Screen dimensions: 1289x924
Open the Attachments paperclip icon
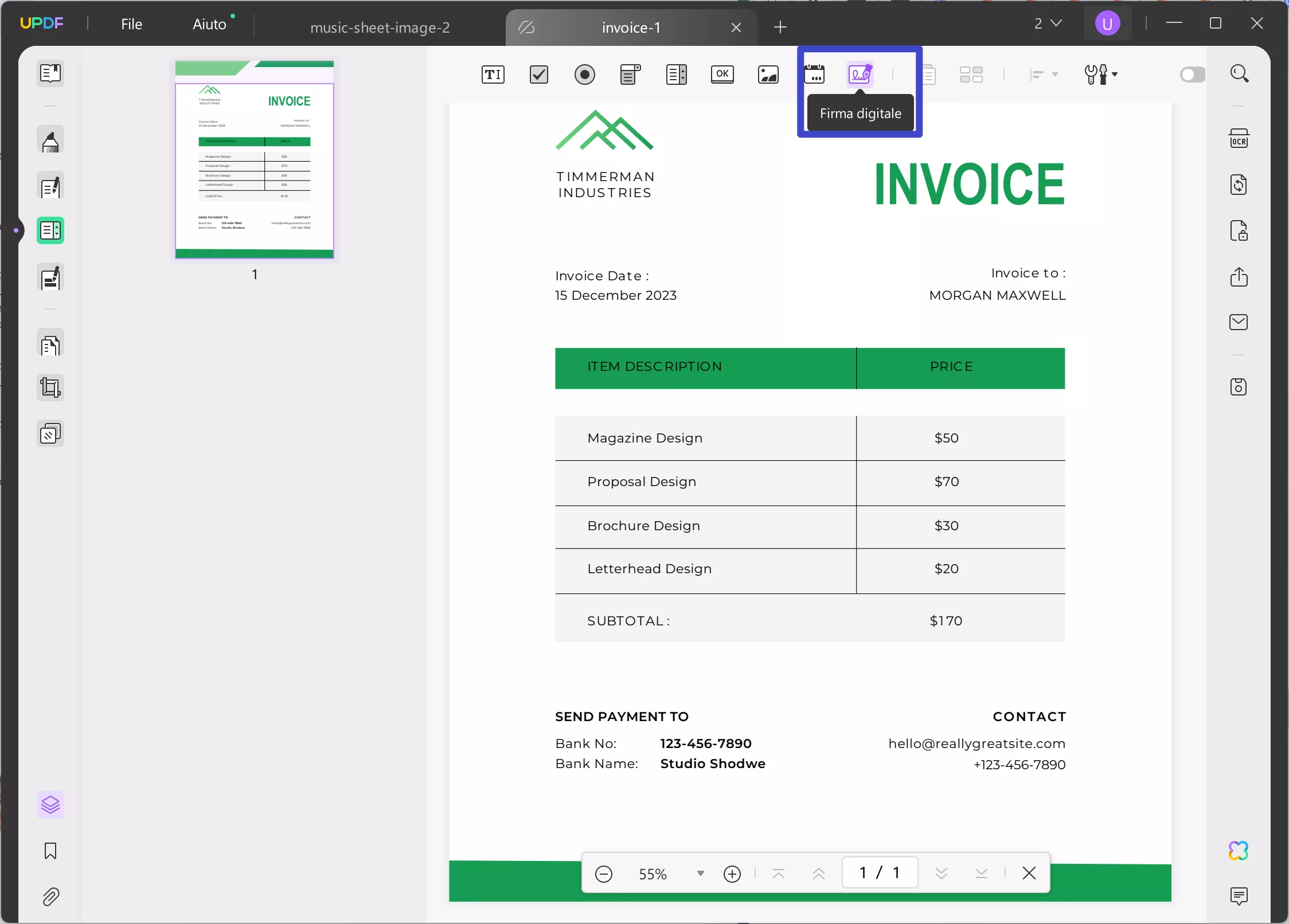coord(50,896)
